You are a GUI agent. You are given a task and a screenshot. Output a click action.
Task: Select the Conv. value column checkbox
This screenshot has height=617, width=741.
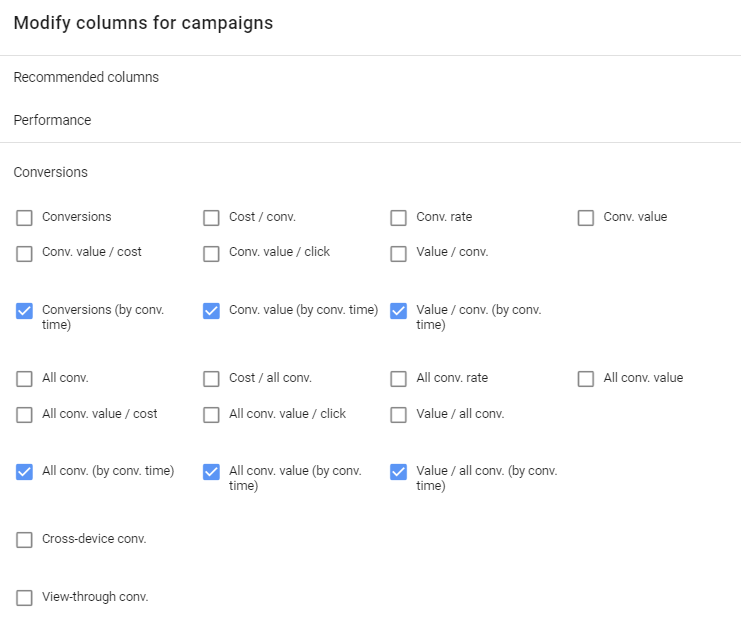(585, 218)
